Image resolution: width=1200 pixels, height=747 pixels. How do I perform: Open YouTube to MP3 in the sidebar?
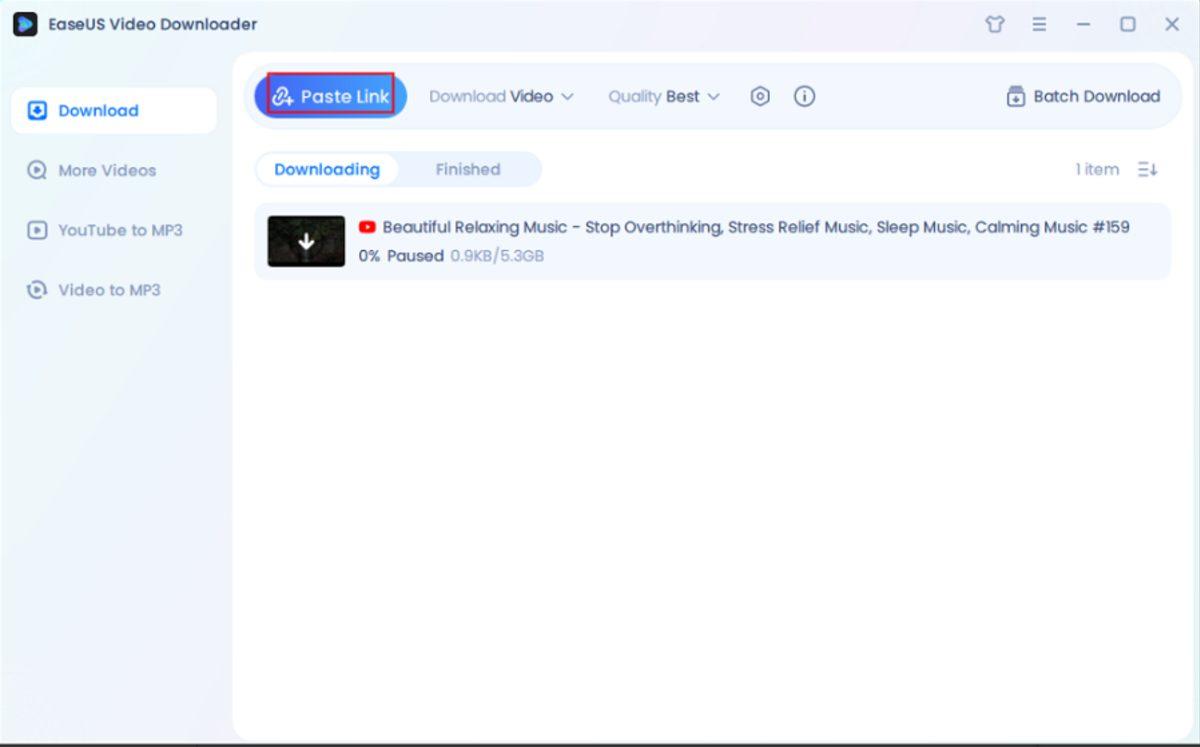coord(120,230)
